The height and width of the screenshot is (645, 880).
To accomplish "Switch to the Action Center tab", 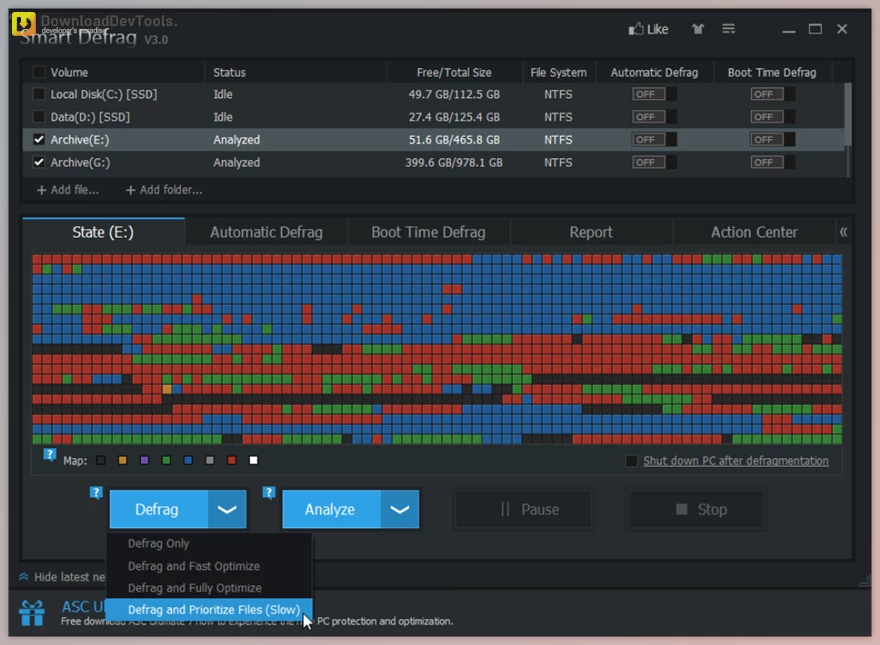I will (754, 232).
